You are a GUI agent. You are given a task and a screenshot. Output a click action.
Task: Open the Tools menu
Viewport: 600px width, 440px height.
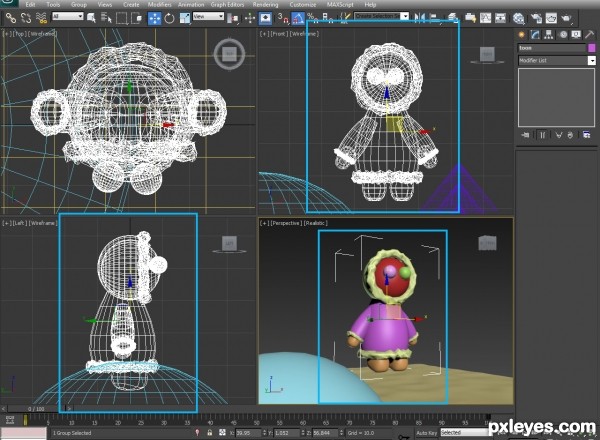point(53,5)
